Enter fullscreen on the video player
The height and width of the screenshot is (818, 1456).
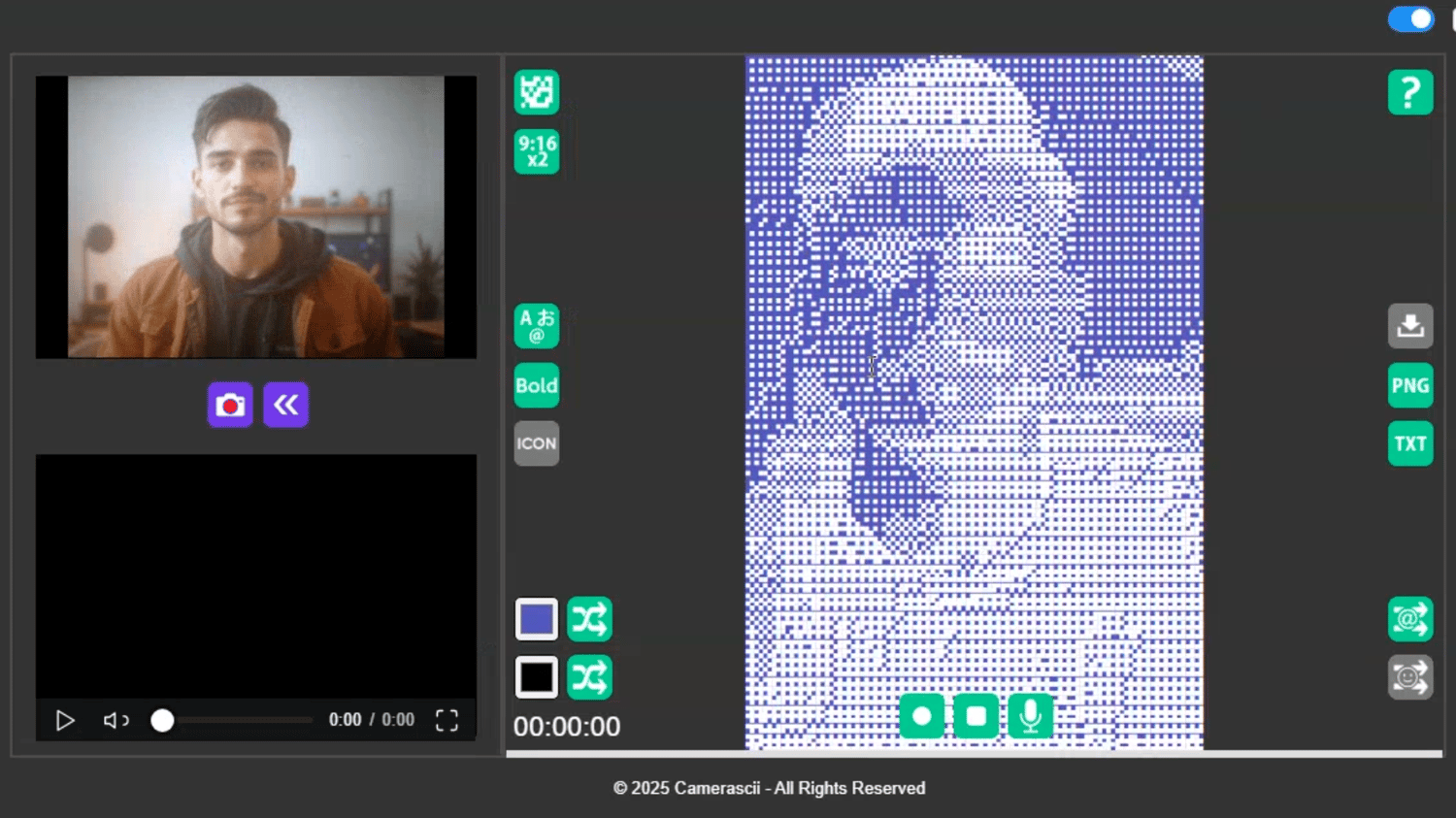pos(447,720)
